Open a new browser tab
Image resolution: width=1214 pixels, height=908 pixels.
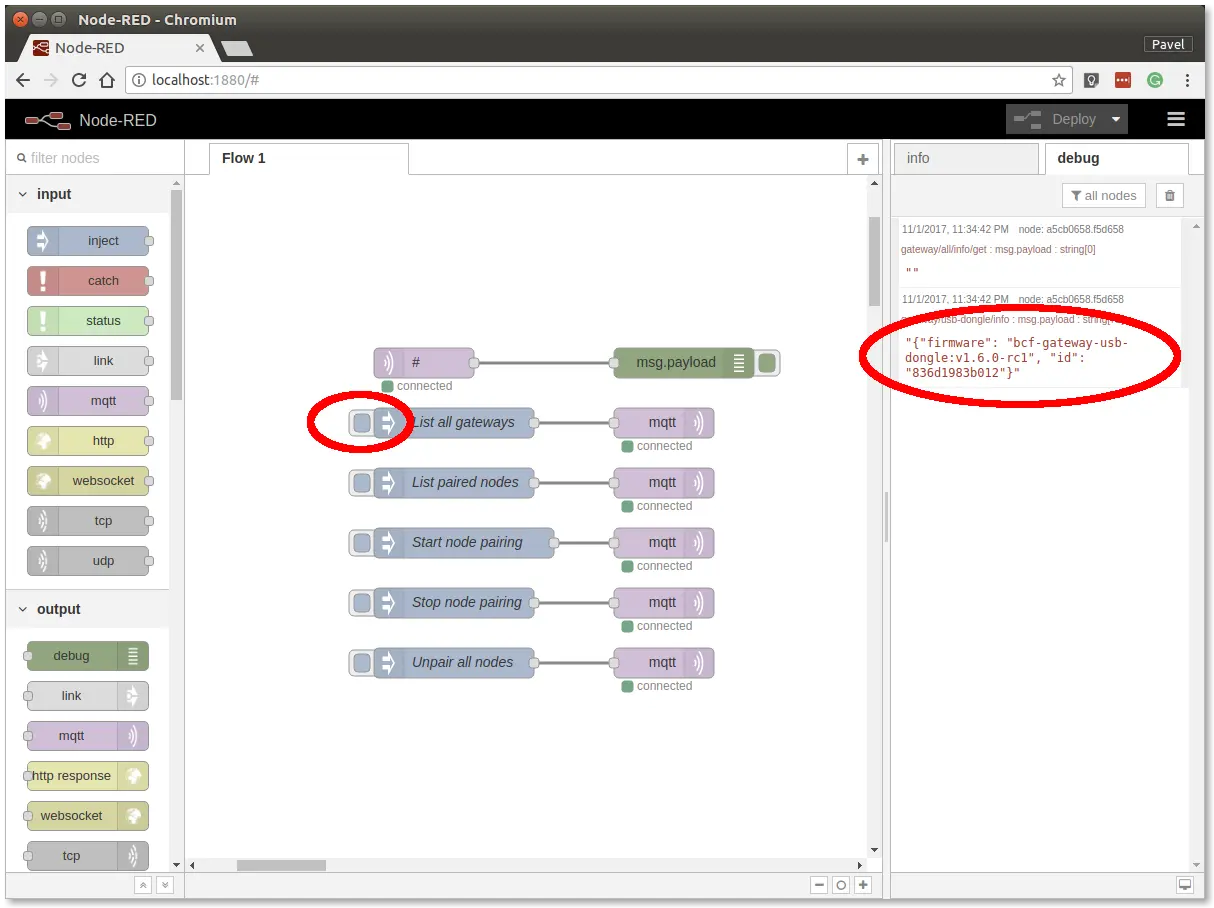(x=237, y=48)
